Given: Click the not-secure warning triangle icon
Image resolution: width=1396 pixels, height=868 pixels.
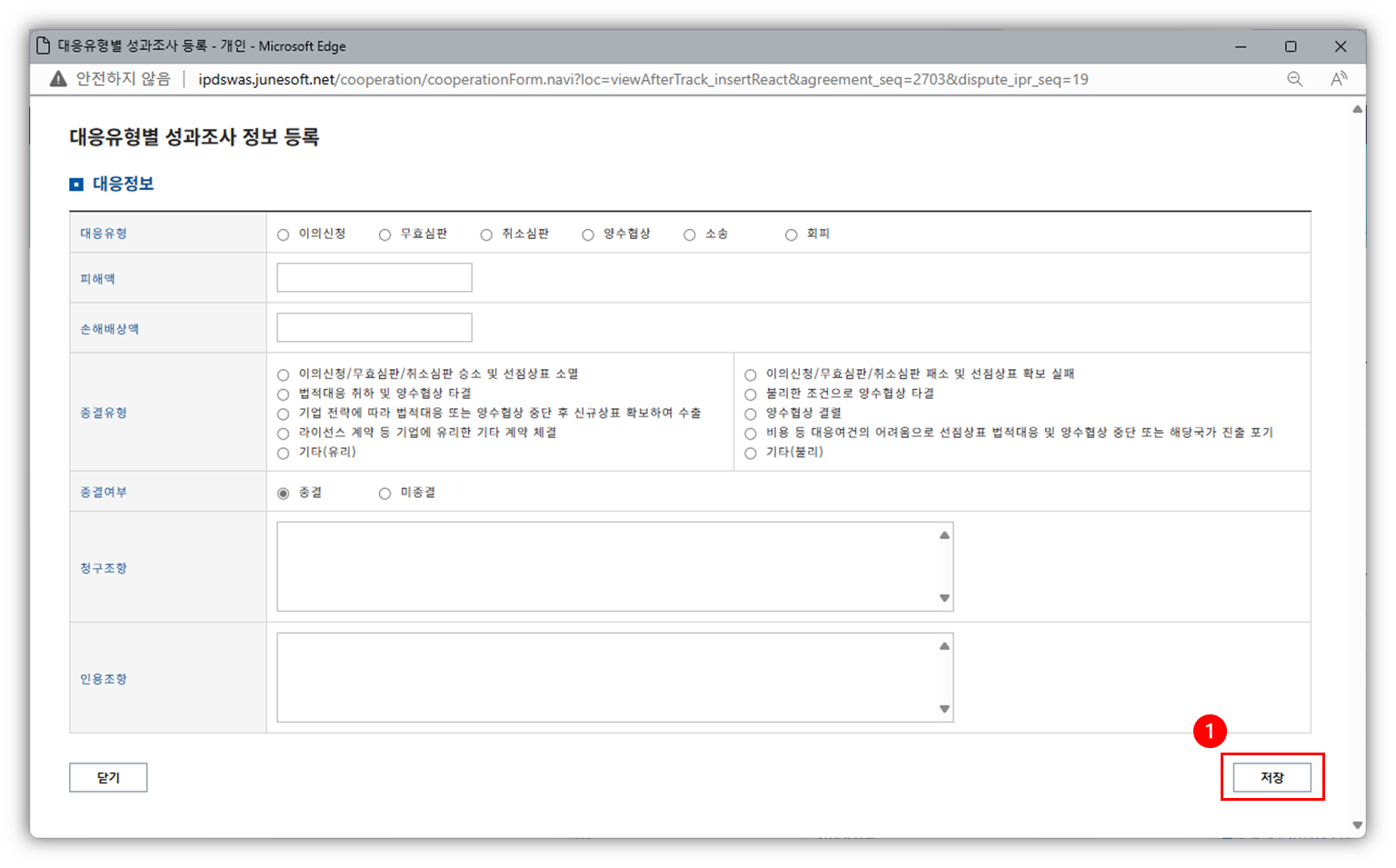Looking at the screenshot, I should pos(58,79).
